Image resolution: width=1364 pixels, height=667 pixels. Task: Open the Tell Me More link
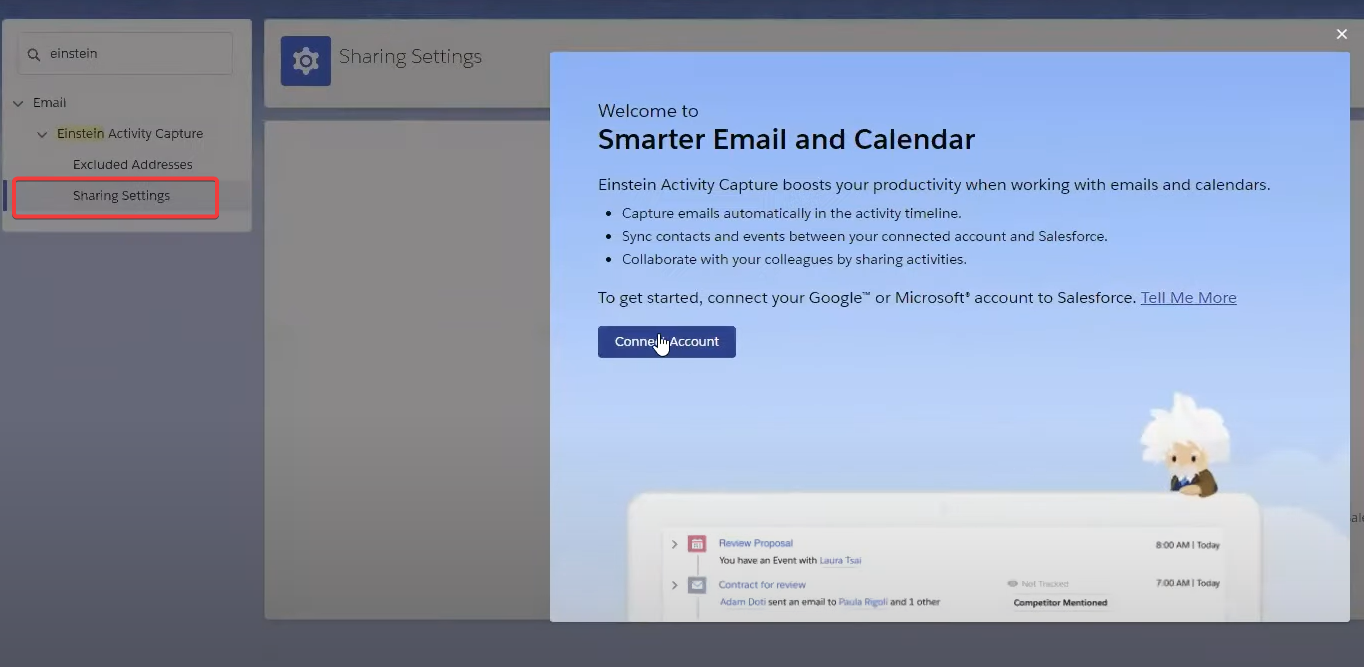click(1189, 298)
